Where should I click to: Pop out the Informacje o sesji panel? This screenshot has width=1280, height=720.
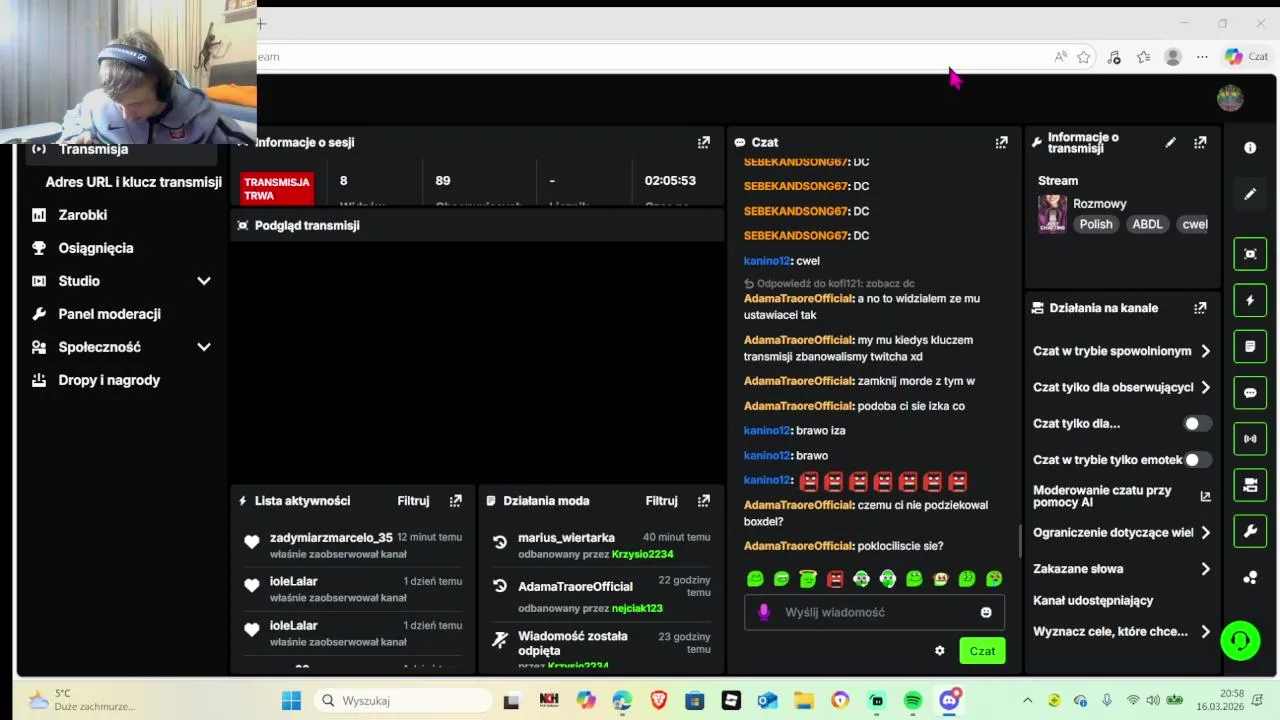click(x=704, y=142)
